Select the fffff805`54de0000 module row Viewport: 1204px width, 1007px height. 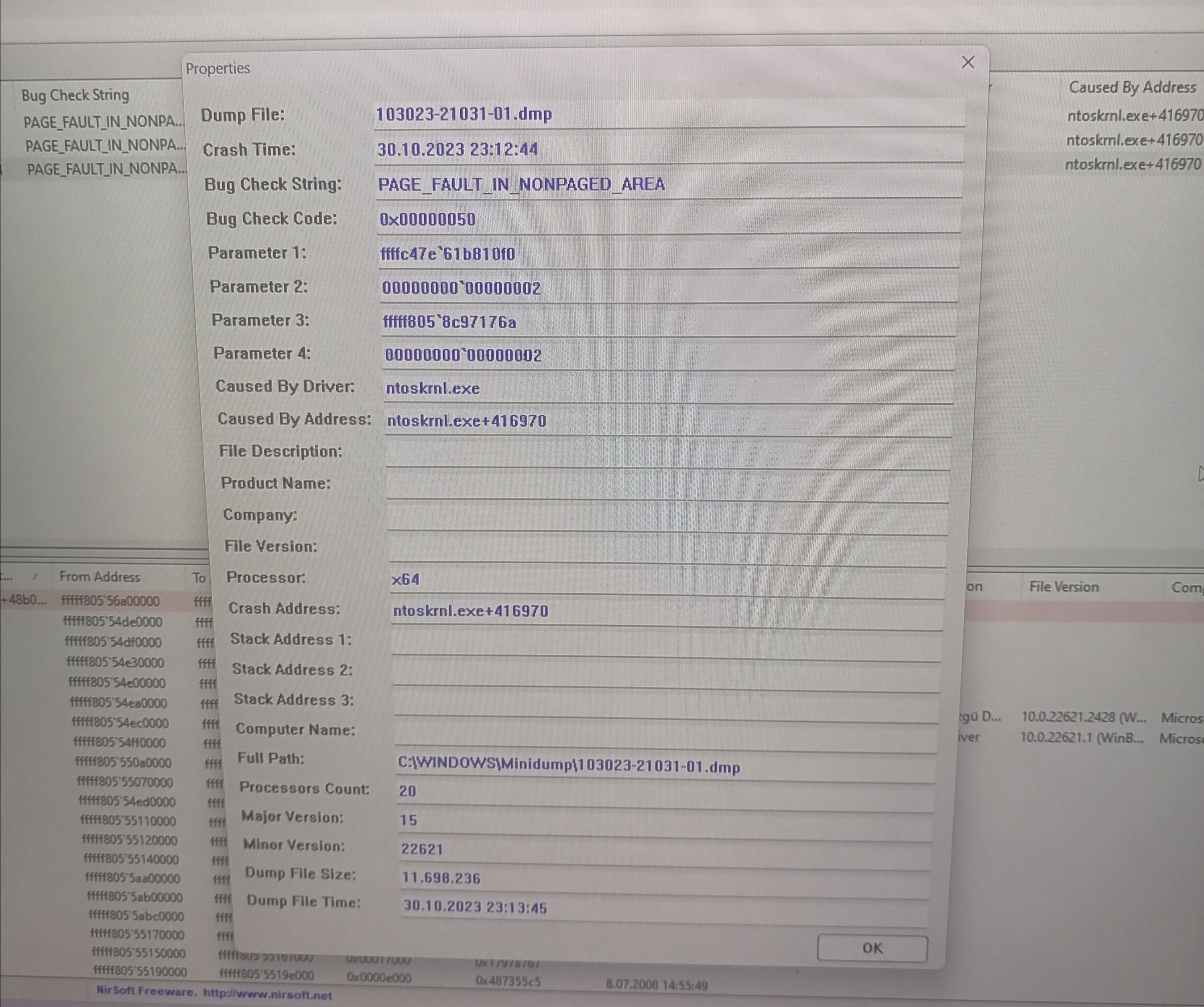112,622
